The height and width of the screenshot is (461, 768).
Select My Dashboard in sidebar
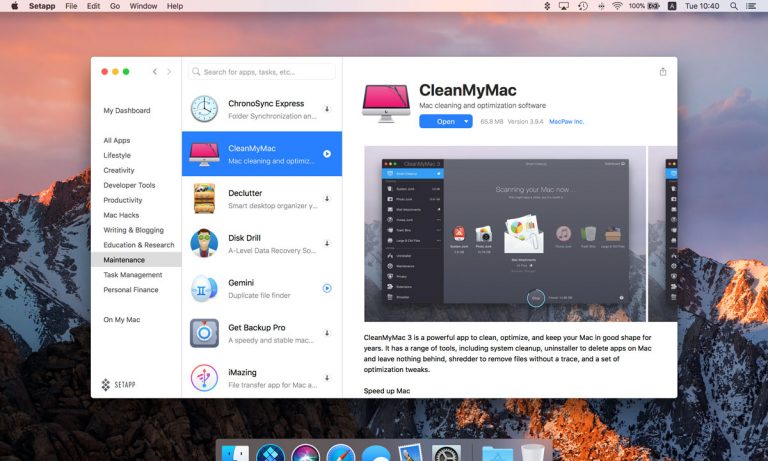pos(127,110)
